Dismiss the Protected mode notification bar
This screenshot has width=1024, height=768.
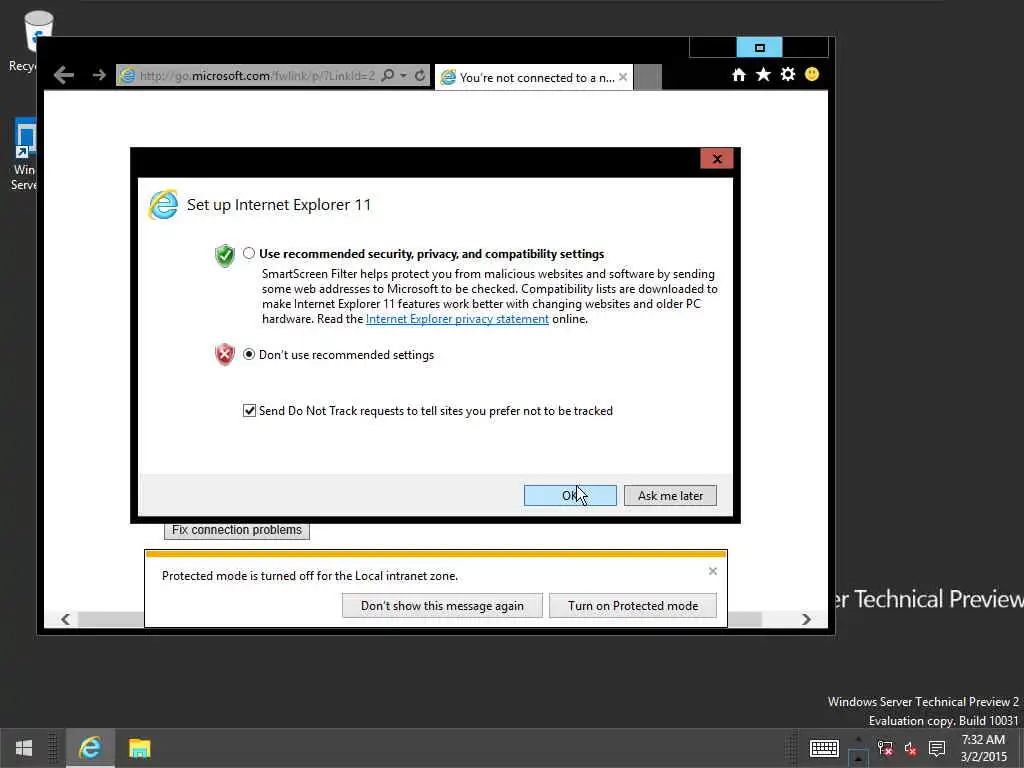tap(712, 571)
